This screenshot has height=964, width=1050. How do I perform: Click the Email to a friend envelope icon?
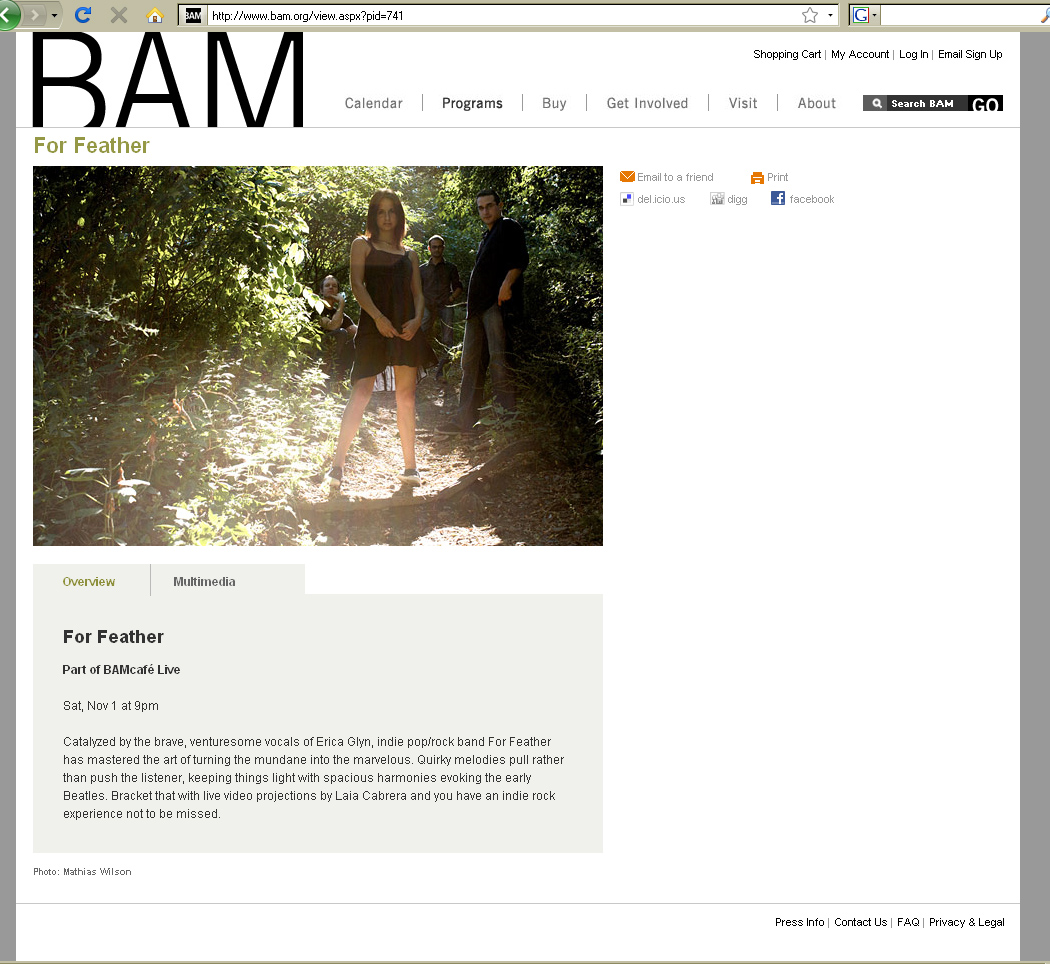coord(627,177)
